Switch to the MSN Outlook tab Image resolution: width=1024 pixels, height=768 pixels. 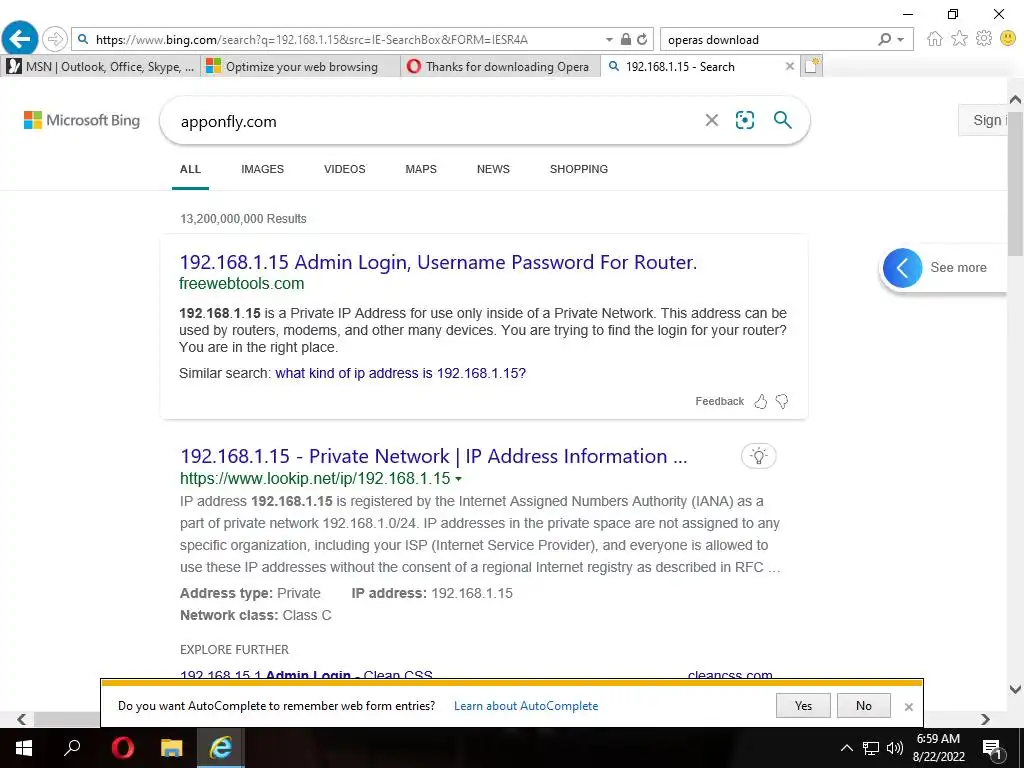[101, 66]
